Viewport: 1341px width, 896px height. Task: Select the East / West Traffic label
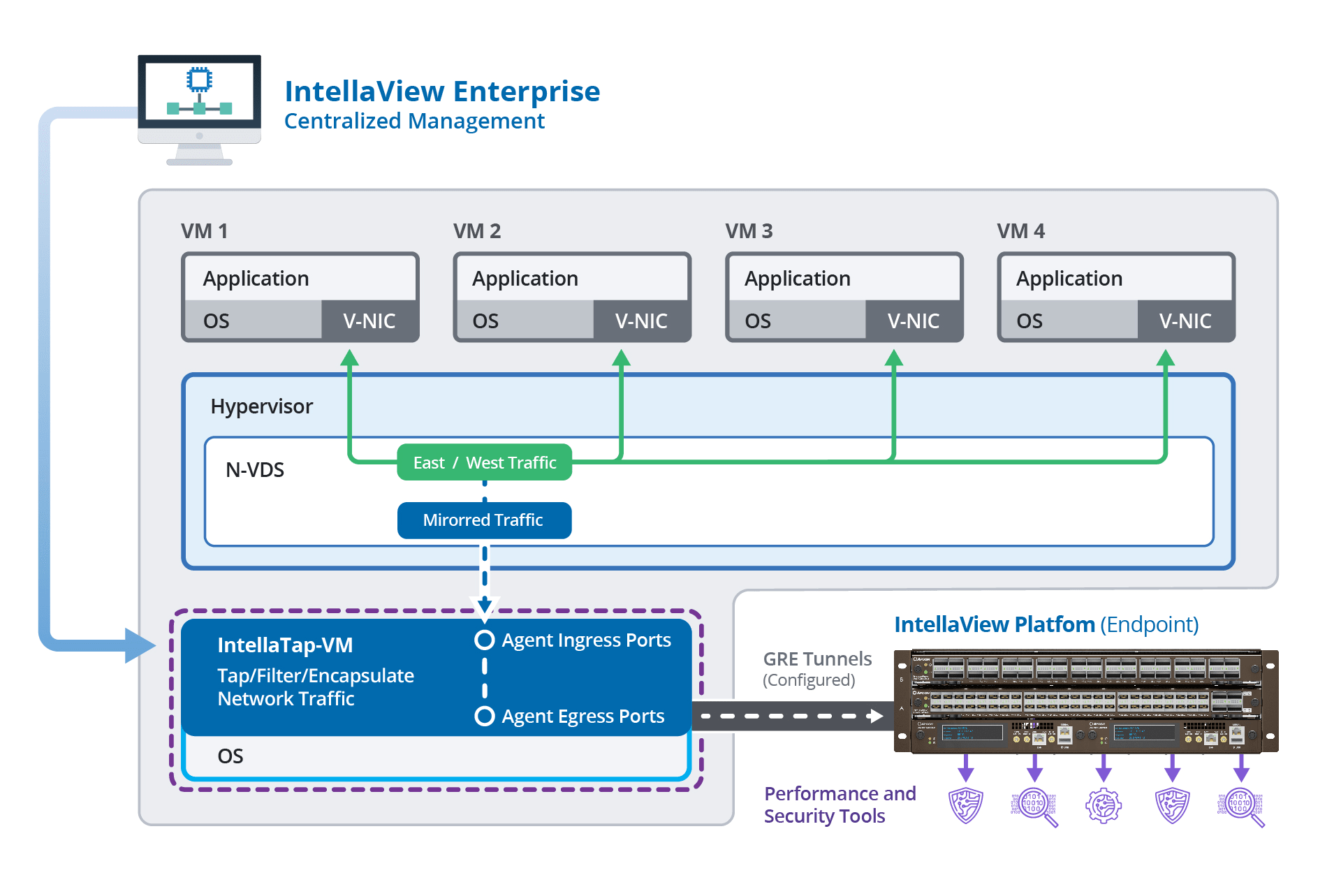coord(484,462)
